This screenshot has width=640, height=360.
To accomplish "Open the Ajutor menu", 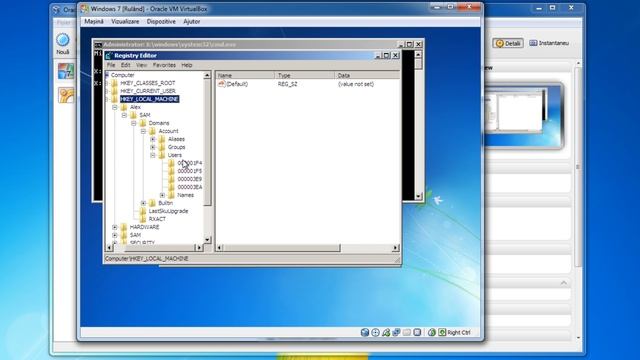I will (191, 22).
